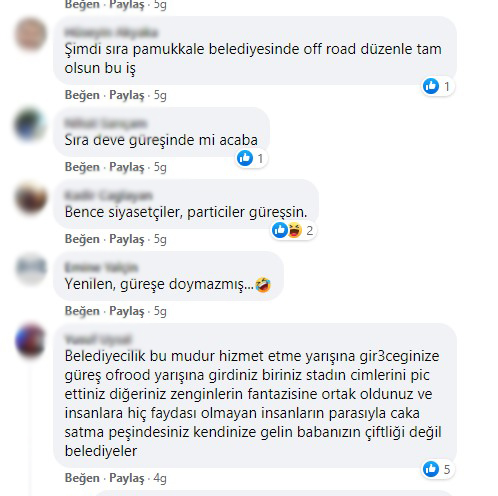Click the laughing emoji reaction on siyasetçiler comment
Screen dimensions: 498x496
tap(294, 230)
